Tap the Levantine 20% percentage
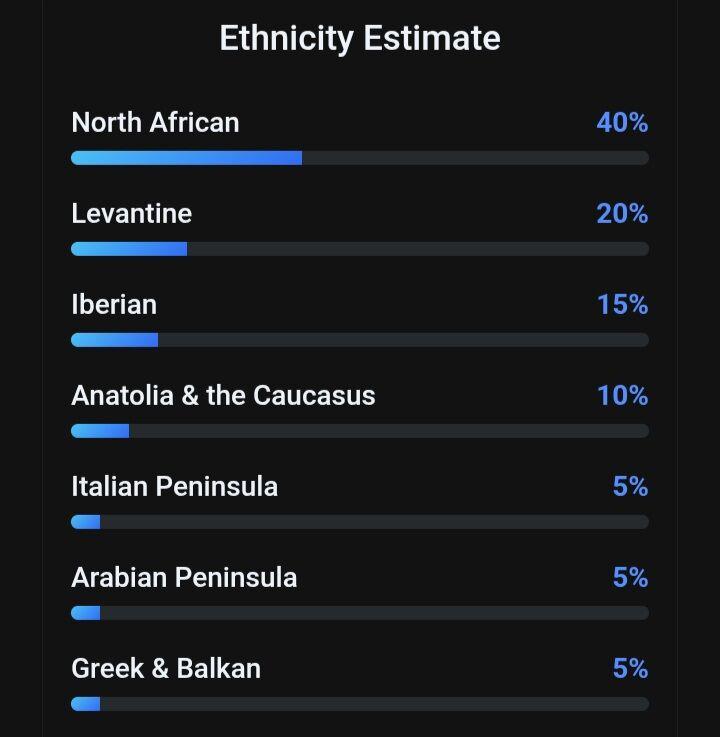Screen dimensions: 720x737 [622, 214]
